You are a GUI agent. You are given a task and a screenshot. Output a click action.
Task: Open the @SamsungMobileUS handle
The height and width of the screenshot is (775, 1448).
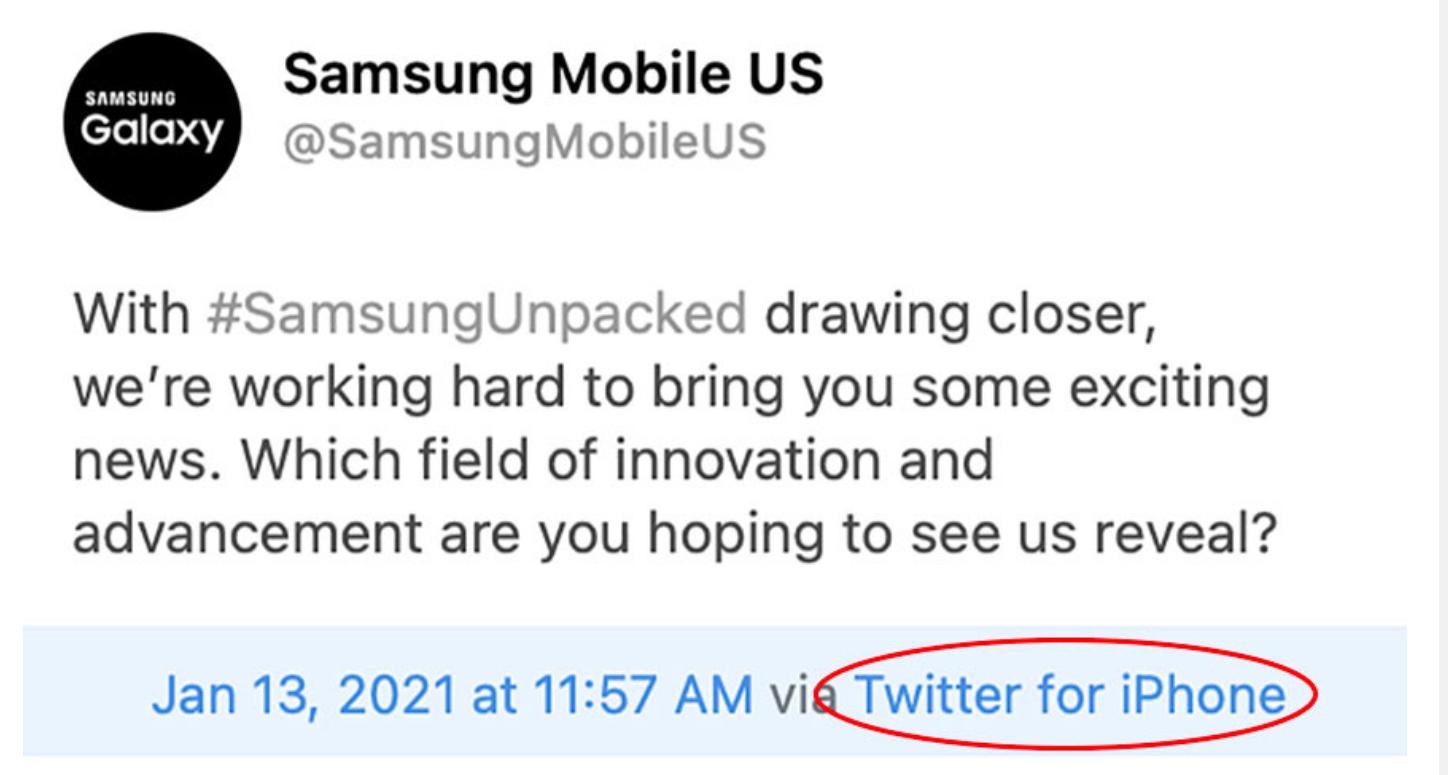point(526,142)
